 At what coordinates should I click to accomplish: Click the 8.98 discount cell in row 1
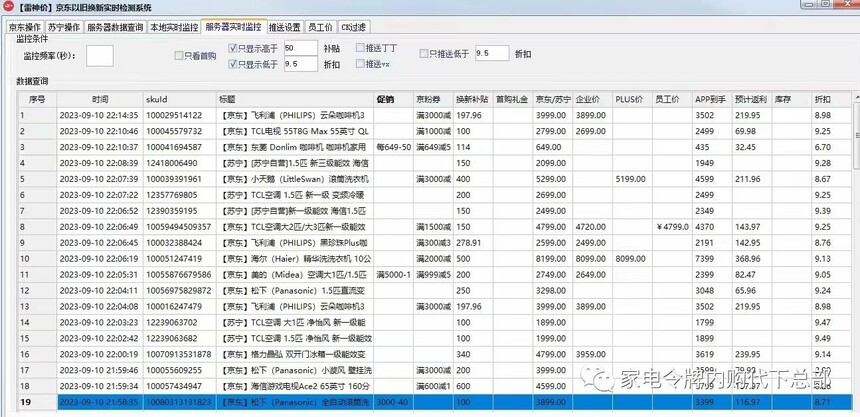pos(831,115)
